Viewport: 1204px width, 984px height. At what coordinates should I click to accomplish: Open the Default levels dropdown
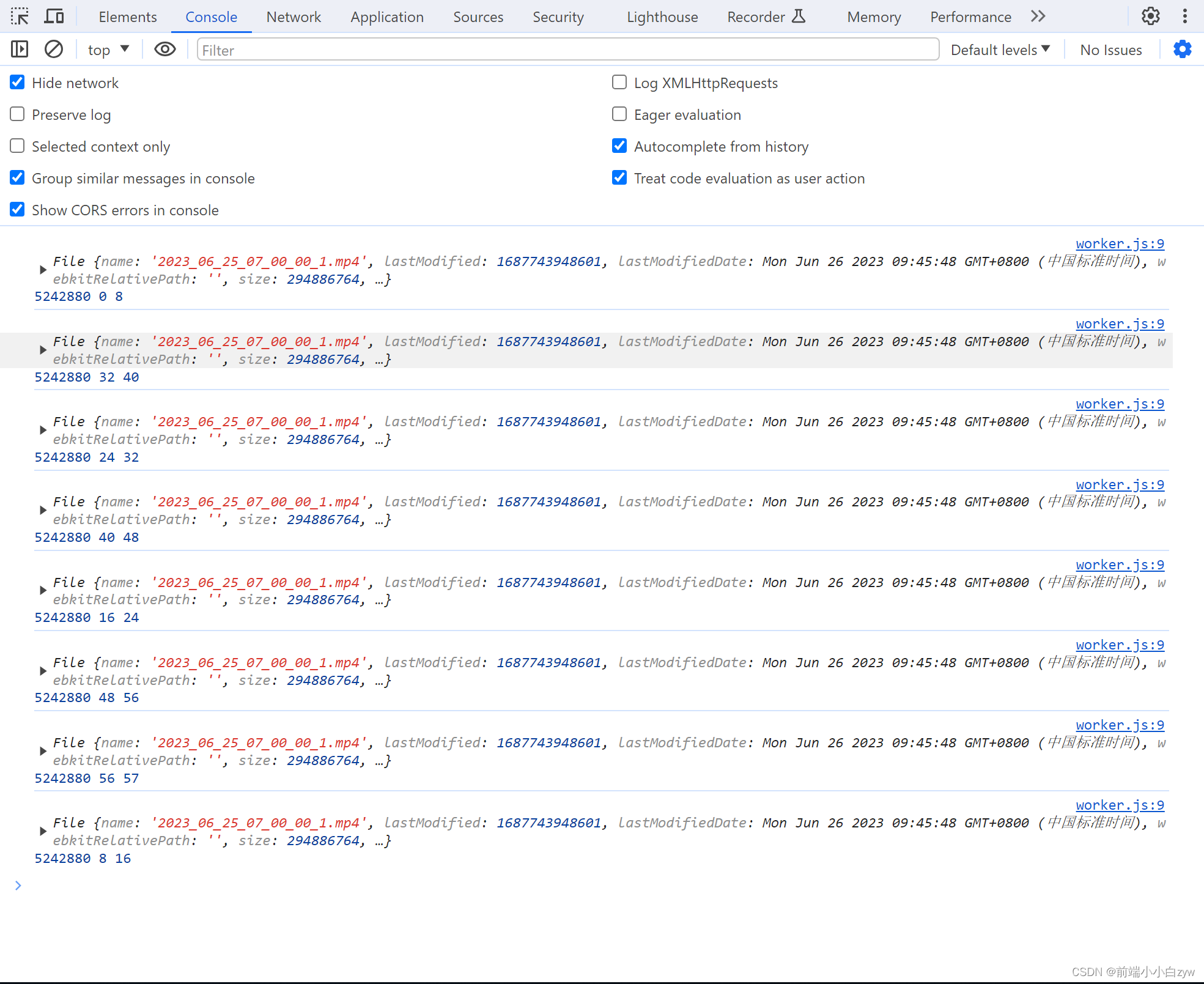click(1000, 50)
